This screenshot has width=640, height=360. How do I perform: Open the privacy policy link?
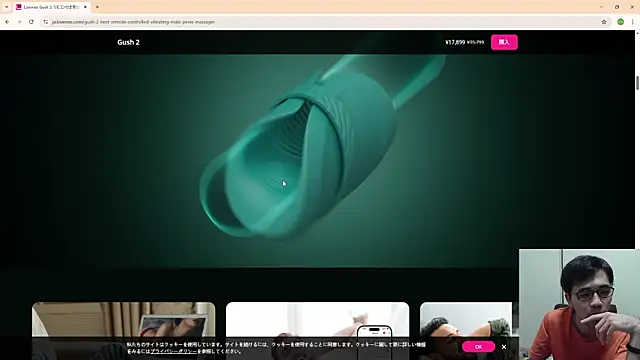tap(173, 351)
